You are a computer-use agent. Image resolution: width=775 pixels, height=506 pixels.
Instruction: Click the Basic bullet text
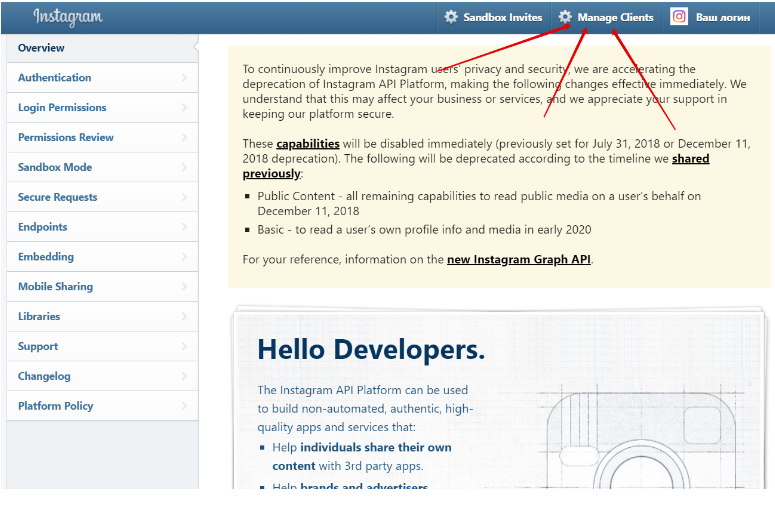424,230
